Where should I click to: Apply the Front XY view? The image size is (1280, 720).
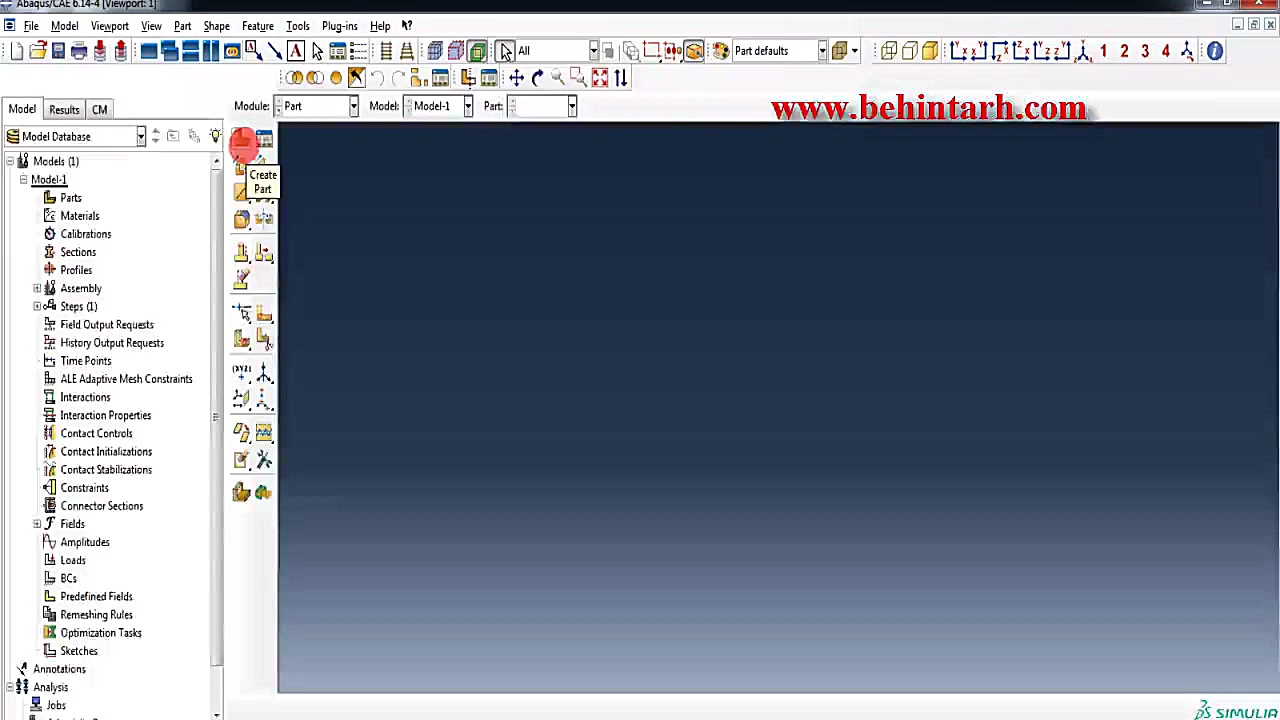point(958,51)
